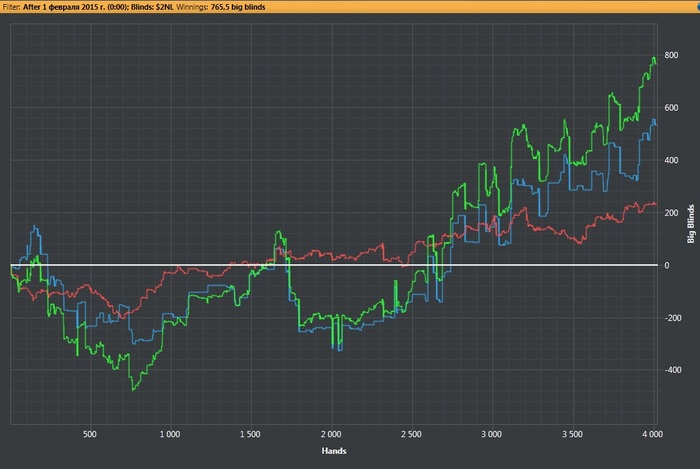This screenshot has width=700, height=469.
Task: Click the '1 500' hands axis tick label
Action: pos(250,434)
